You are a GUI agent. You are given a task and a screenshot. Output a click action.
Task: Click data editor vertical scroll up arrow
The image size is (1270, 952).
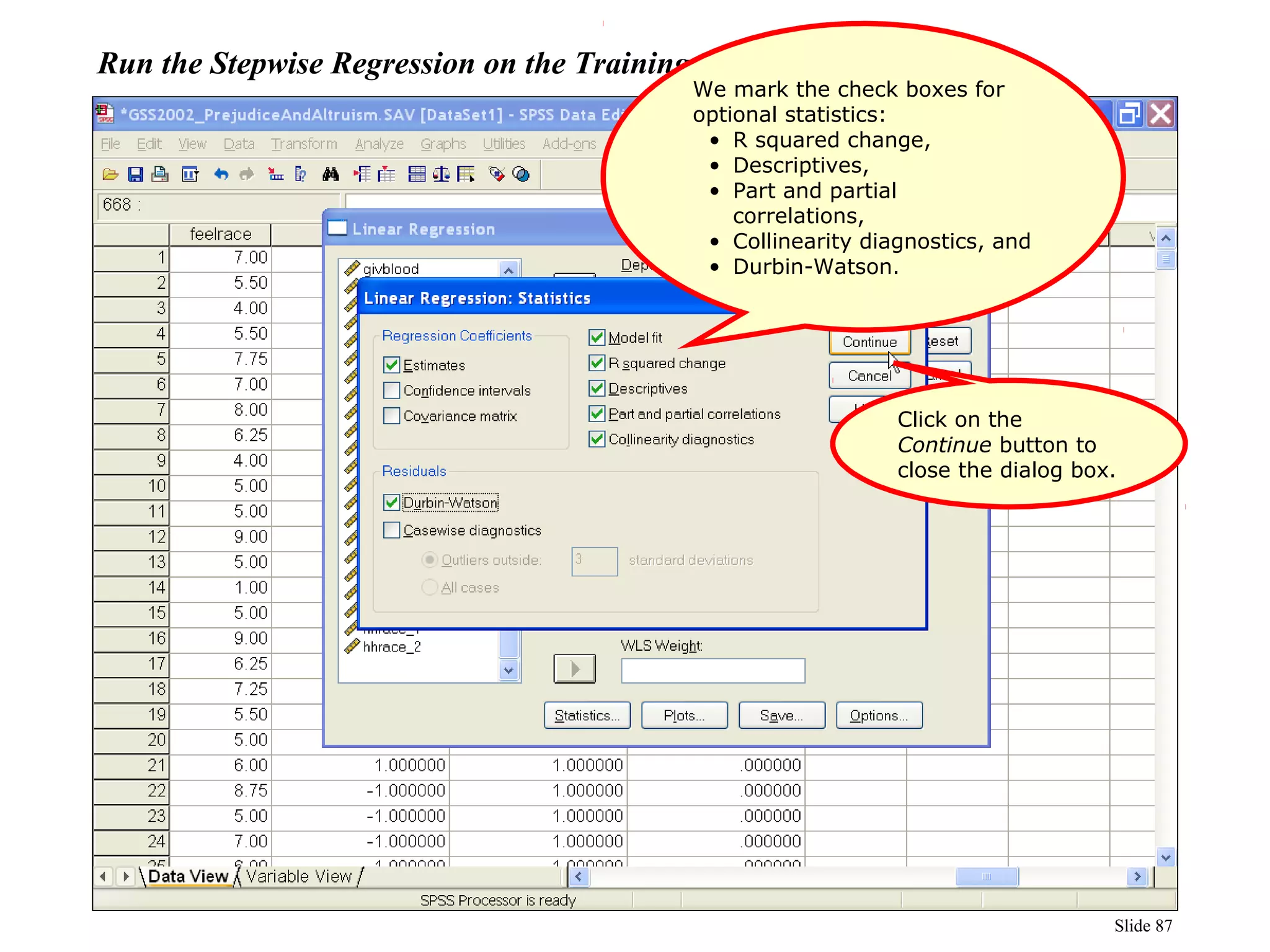(x=1166, y=239)
